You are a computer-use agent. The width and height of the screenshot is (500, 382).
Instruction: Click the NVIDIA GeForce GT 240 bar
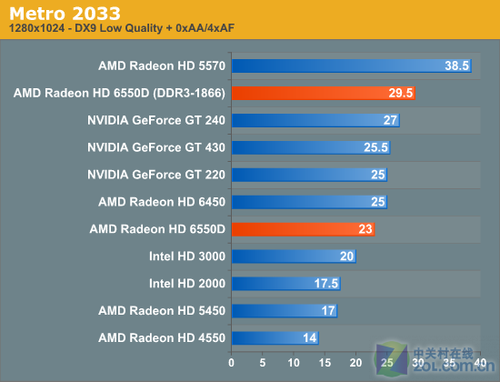point(316,120)
